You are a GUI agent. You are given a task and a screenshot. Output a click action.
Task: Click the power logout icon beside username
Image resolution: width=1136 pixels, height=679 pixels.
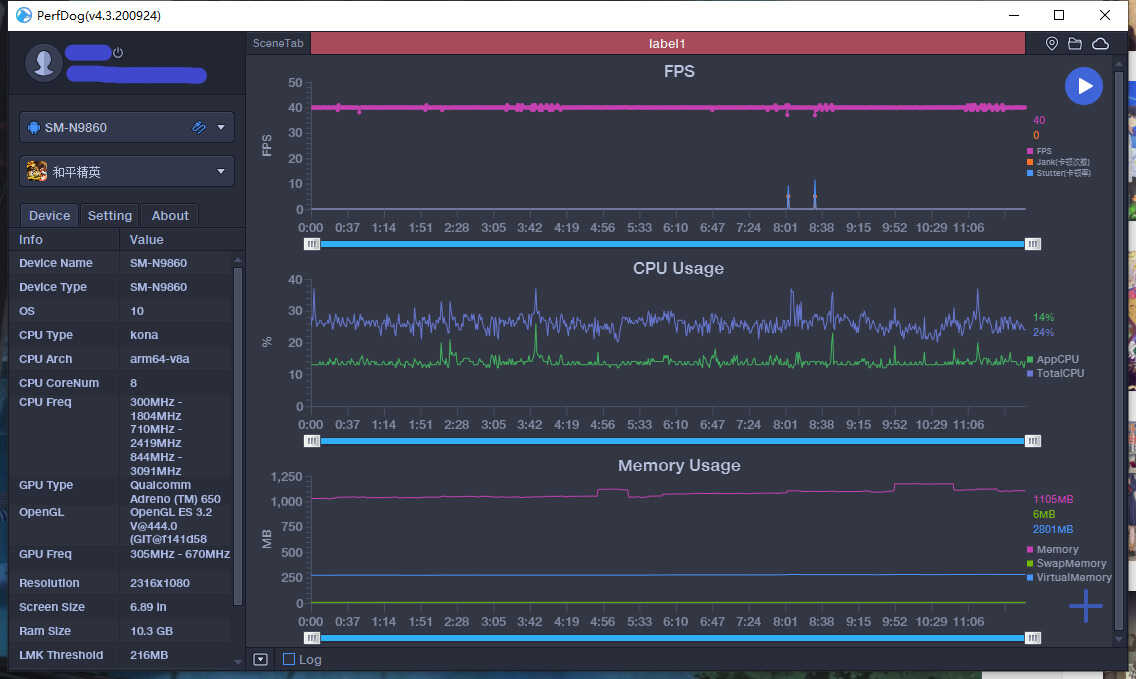(x=118, y=52)
